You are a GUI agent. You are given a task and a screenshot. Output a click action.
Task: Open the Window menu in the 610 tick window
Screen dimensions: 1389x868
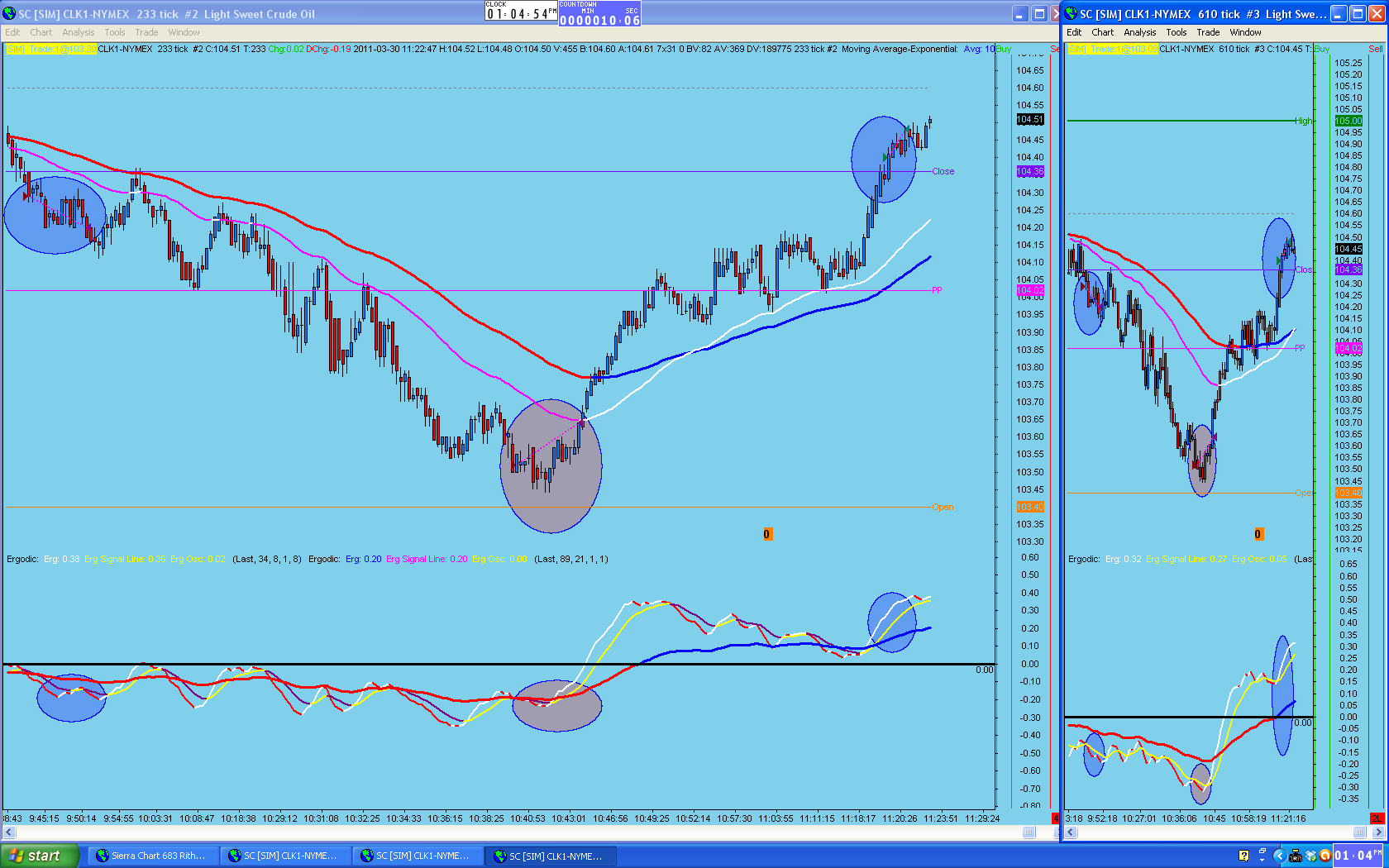point(1246,32)
